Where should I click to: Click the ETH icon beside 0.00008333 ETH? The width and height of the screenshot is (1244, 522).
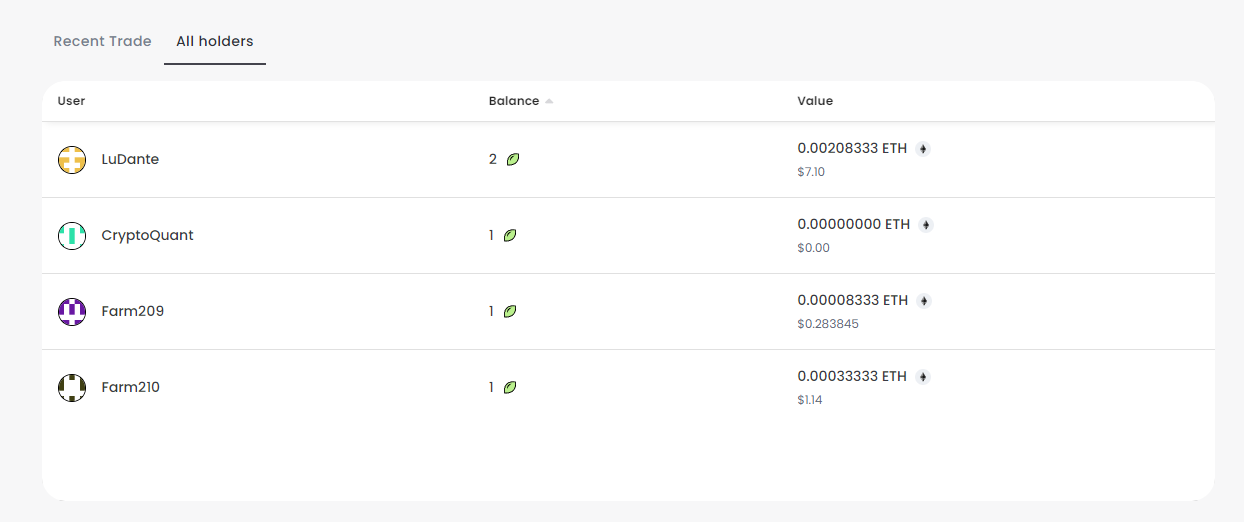pyautogui.click(x=924, y=301)
